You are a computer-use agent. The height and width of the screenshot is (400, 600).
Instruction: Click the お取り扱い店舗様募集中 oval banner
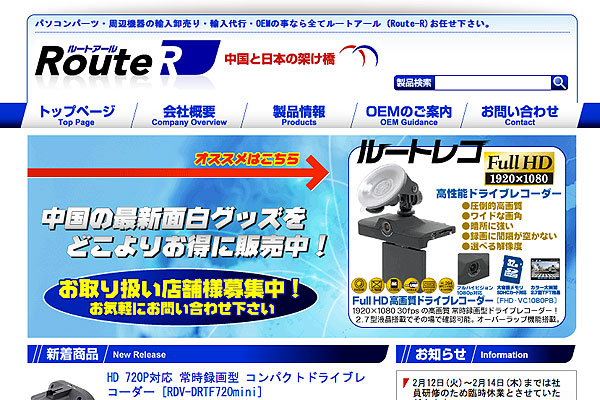pyautogui.click(x=180, y=297)
